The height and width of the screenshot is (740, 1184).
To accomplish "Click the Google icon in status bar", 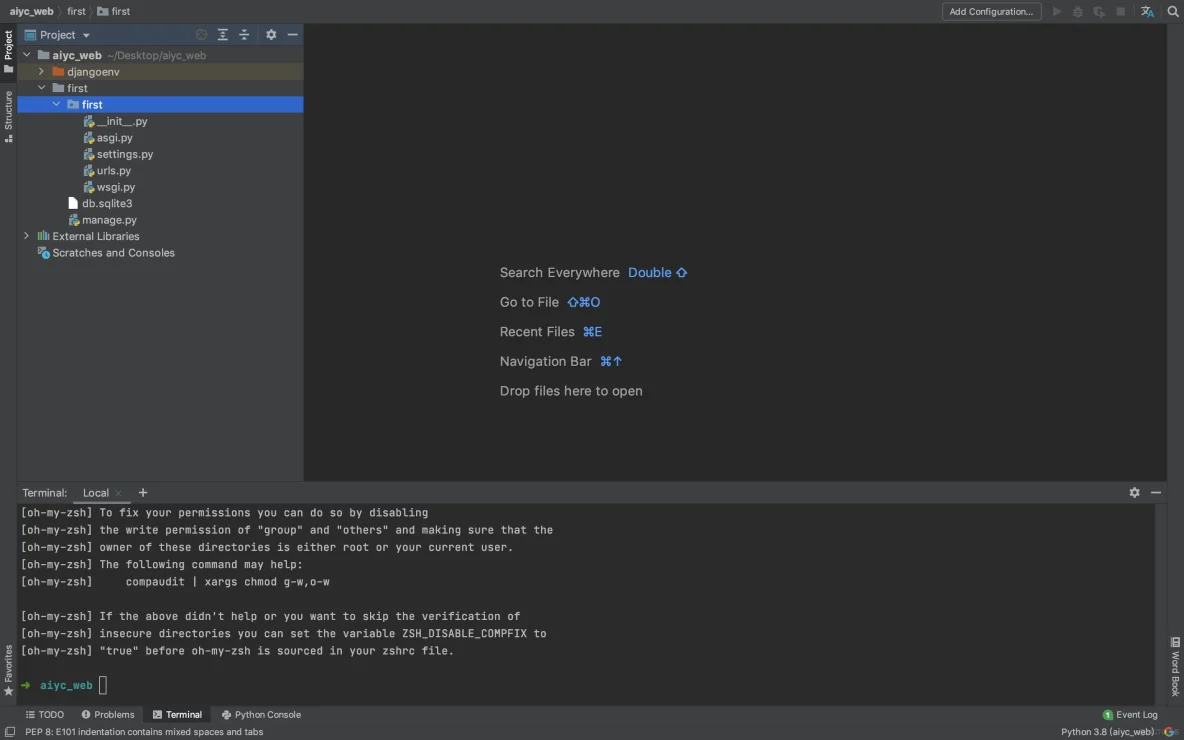I will [x=1170, y=732].
